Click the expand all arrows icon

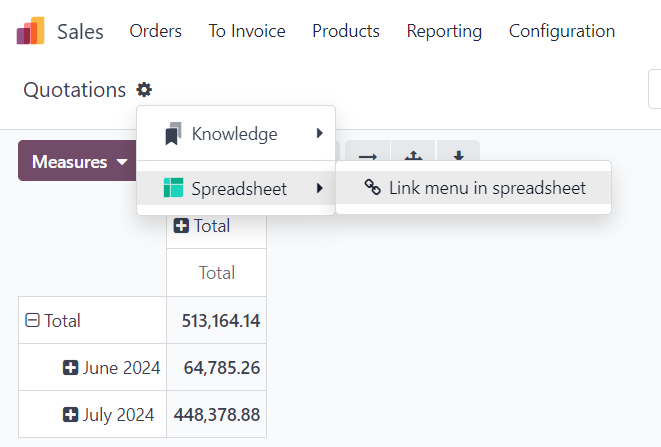pyautogui.click(x=412, y=156)
